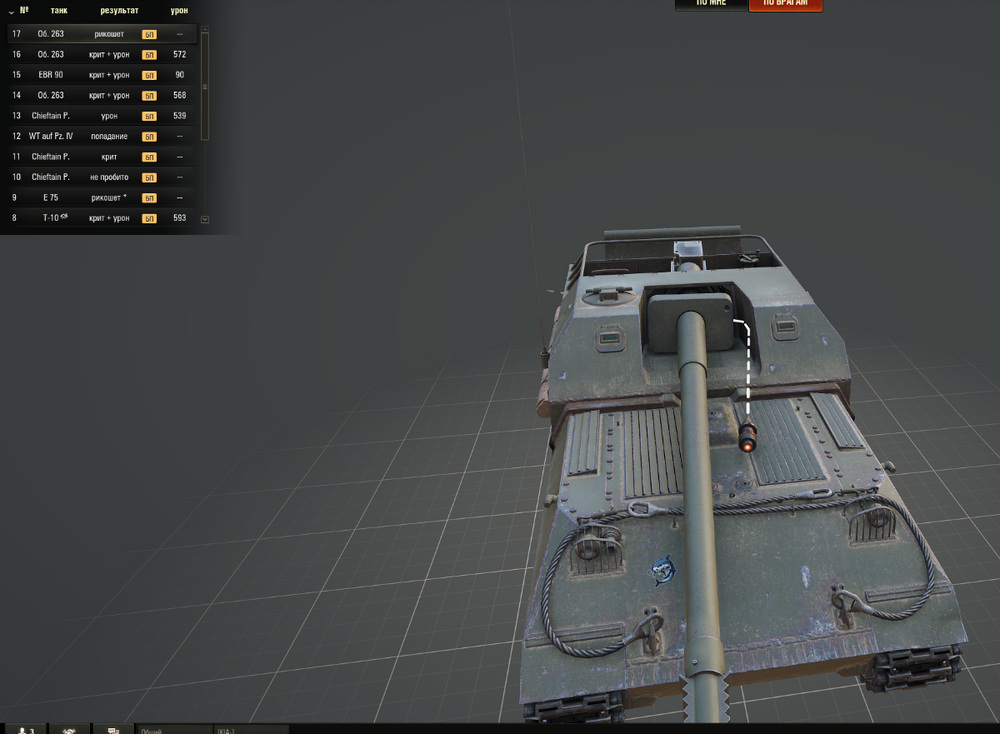
Task: Click the БП badge in WT auf Pz. IV row
Action: click(x=149, y=136)
